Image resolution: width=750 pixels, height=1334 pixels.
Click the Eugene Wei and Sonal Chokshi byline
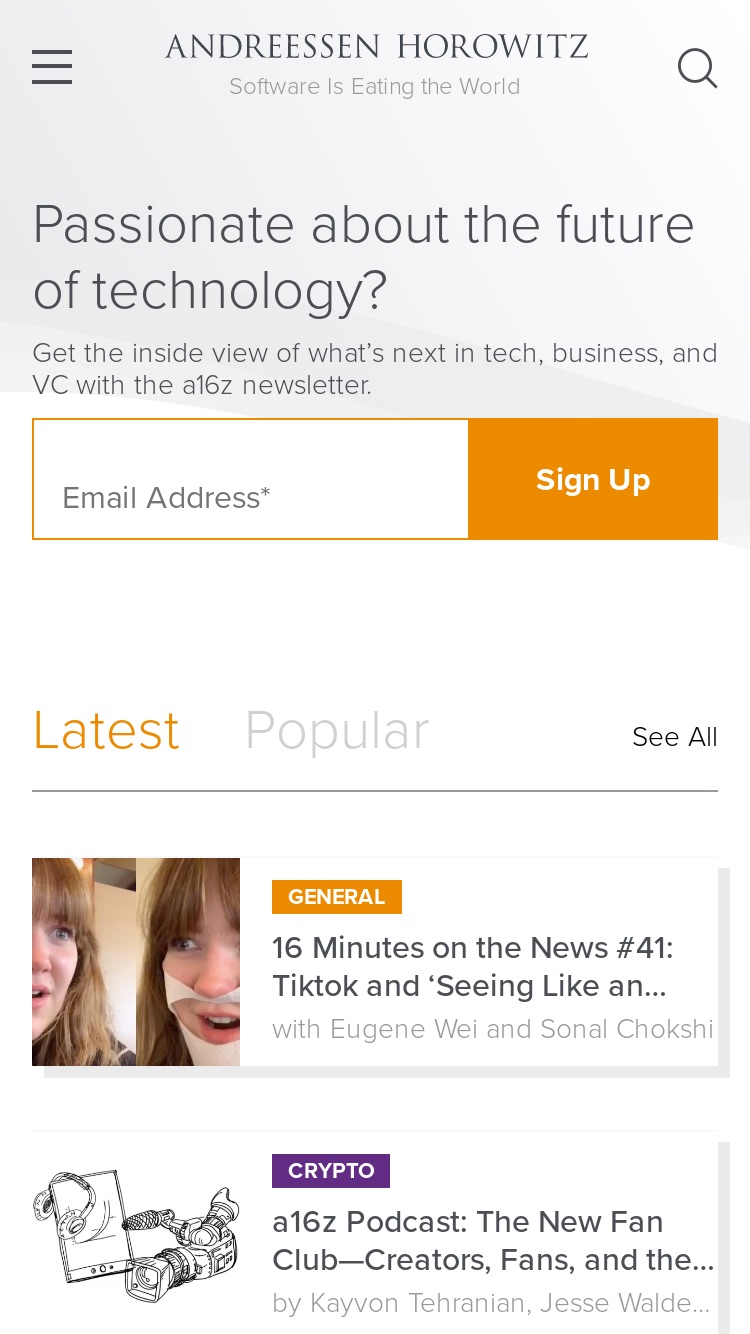pos(493,1029)
